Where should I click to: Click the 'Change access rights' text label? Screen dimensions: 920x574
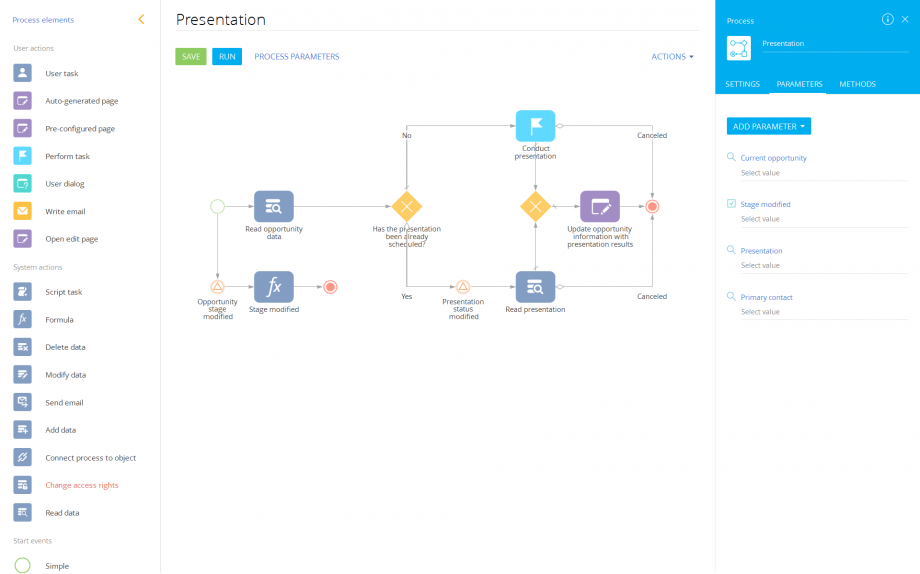tap(82, 485)
